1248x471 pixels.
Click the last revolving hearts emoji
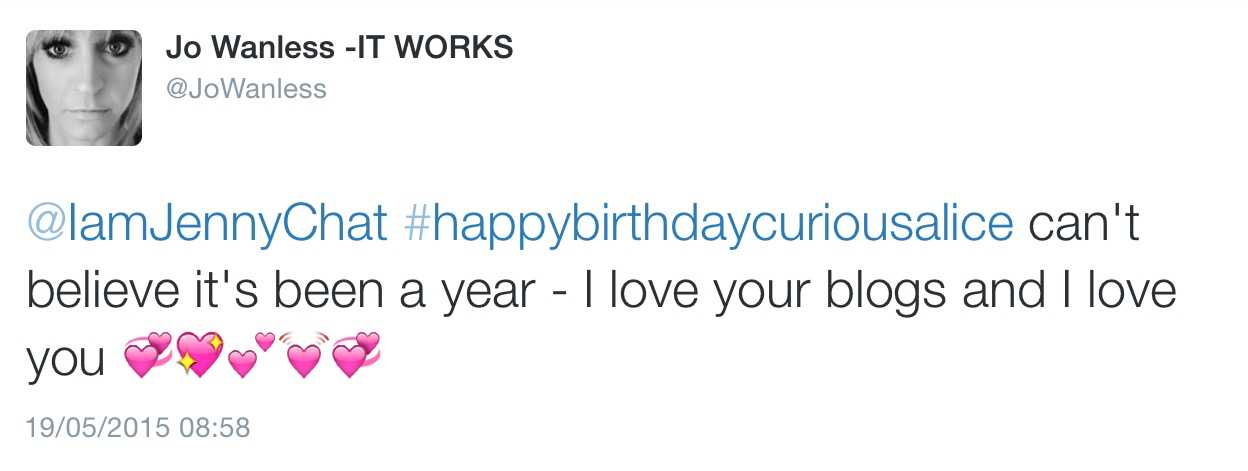pos(355,355)
